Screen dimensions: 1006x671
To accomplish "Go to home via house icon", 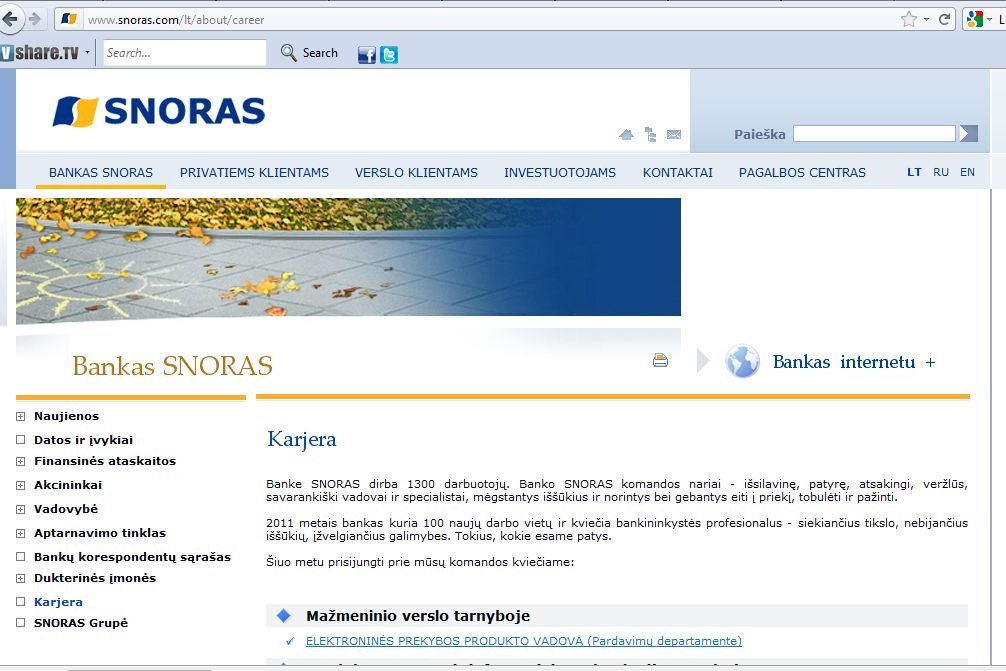I will click(626, 135).
